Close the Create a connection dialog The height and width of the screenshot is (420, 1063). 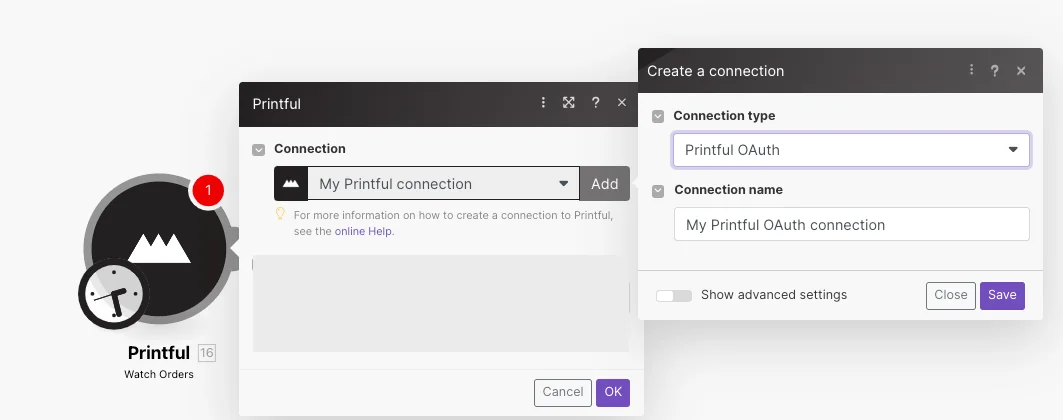[1021, 70]
